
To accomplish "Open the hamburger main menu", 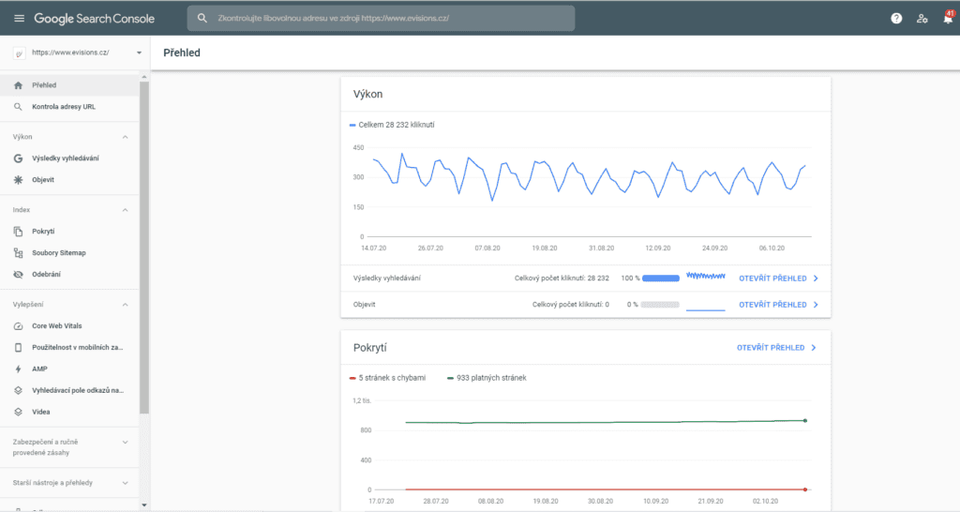I will 19,18.
